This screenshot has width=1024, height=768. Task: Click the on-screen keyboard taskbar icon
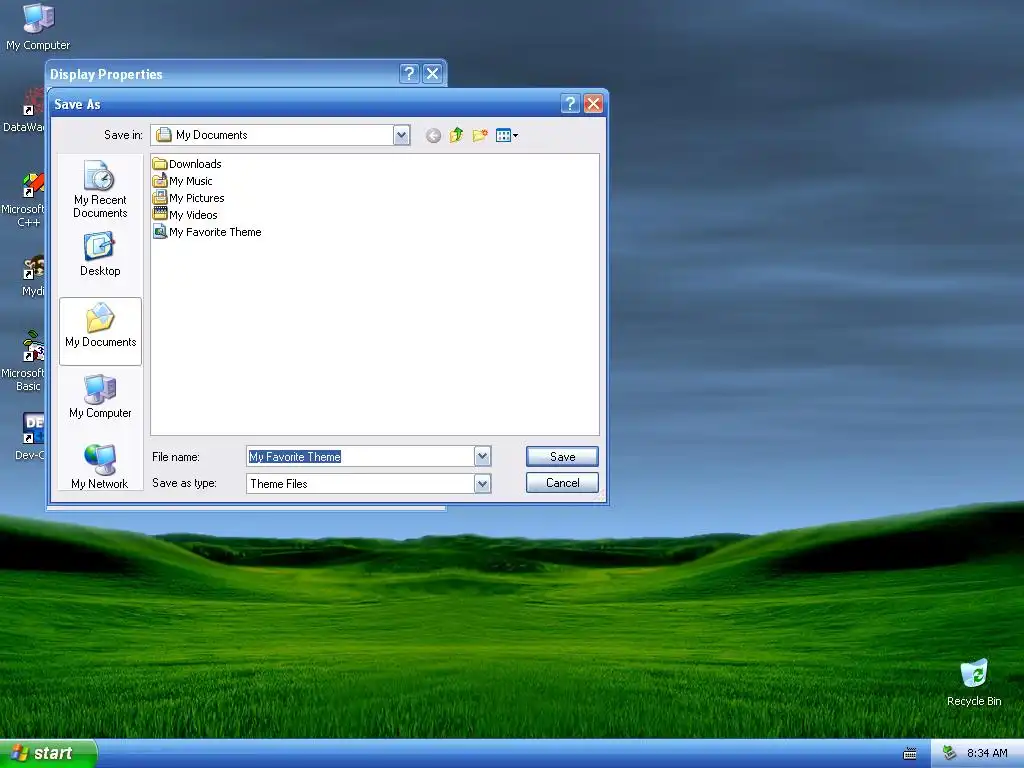click(910, 754)
